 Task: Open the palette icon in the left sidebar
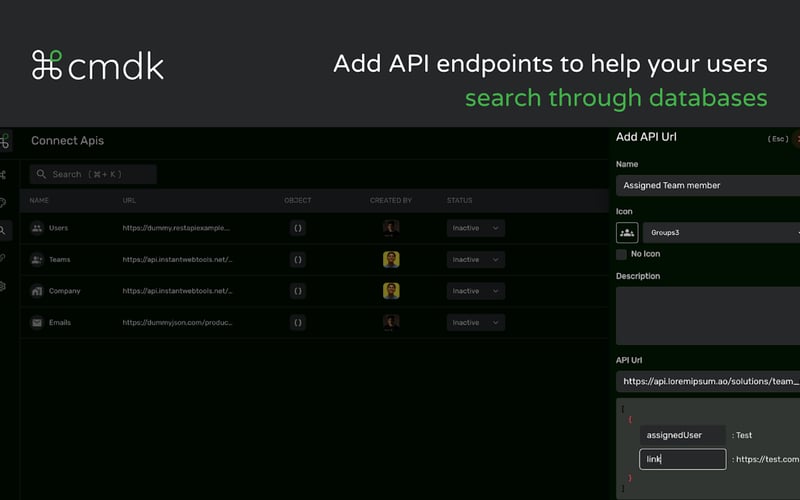(3, 203)
